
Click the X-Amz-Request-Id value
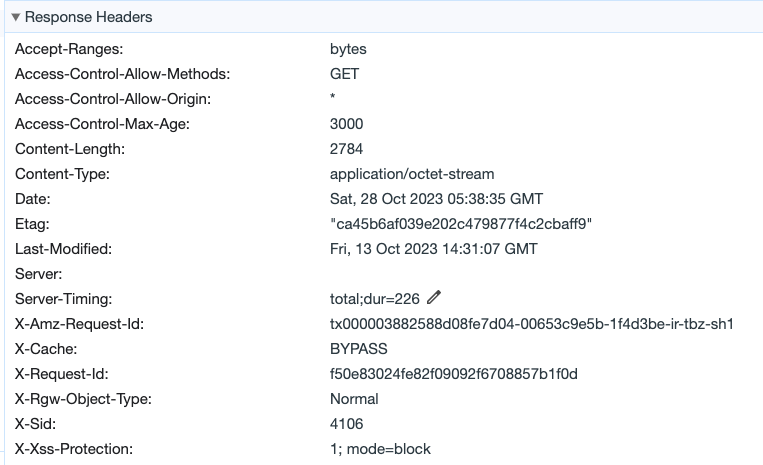click(x=532, y=324)
